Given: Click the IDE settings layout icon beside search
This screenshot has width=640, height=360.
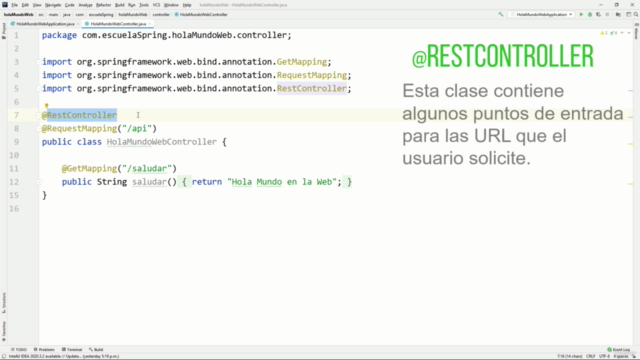Looking at the screenshot, I should (x=629, y=15).
